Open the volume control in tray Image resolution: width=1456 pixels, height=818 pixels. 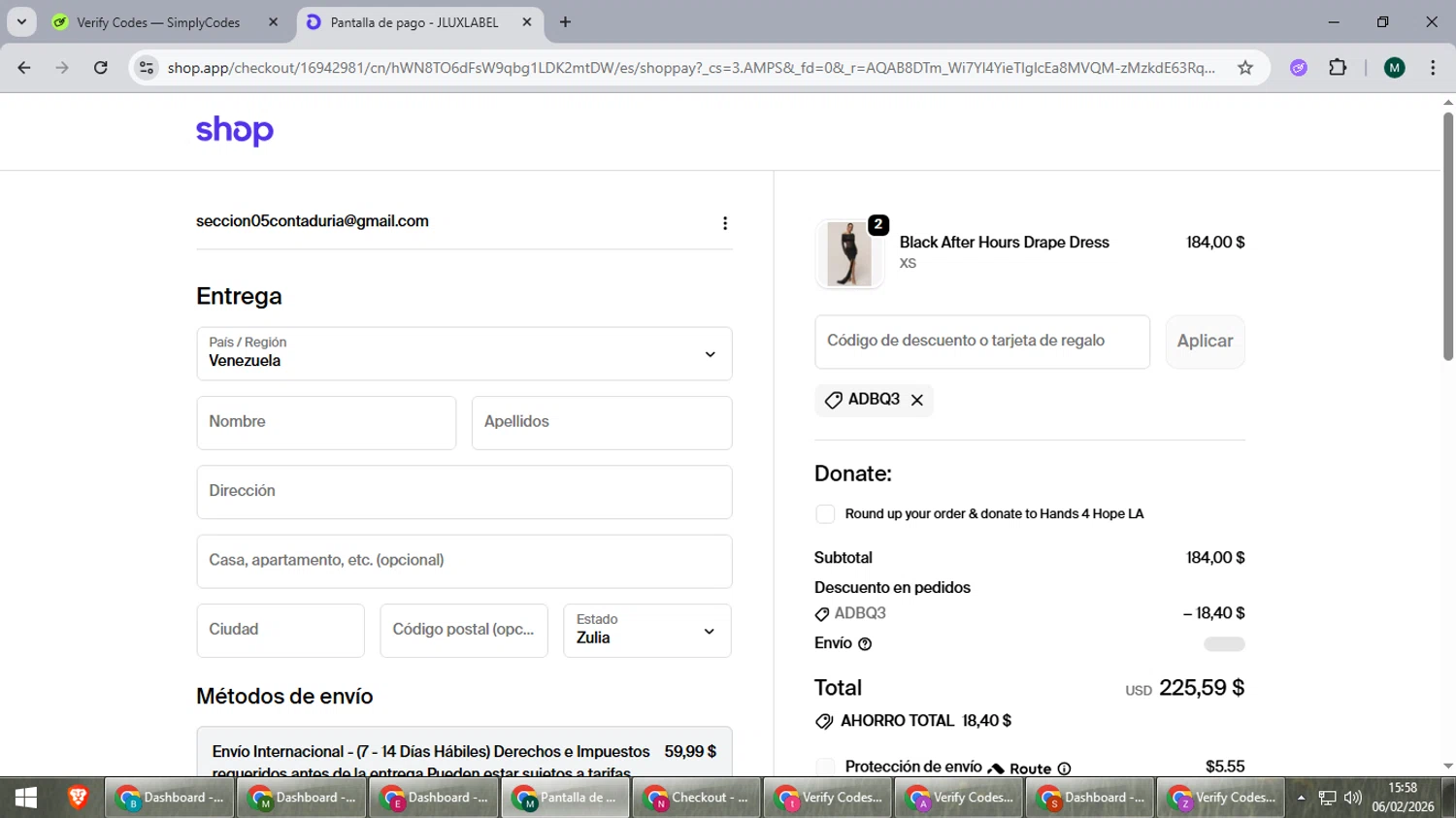pyautogui.click(x=1353, y=798)
